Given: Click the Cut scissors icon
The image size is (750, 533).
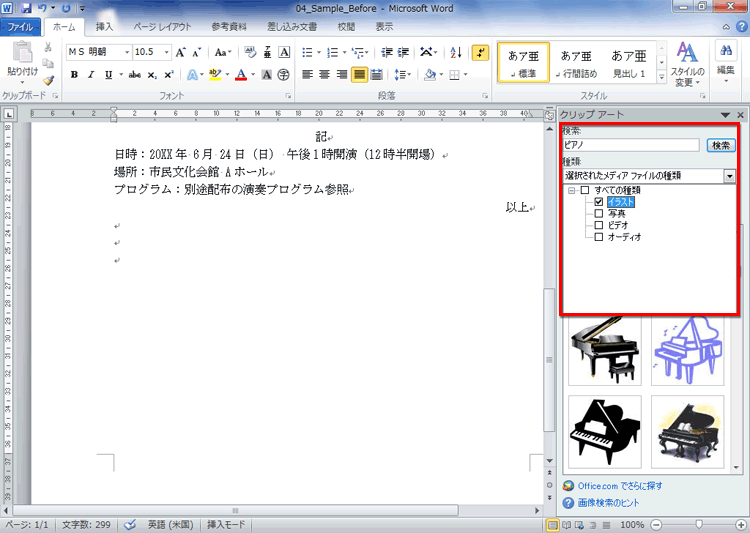Looking at the screenshot, I should point(48,47).
